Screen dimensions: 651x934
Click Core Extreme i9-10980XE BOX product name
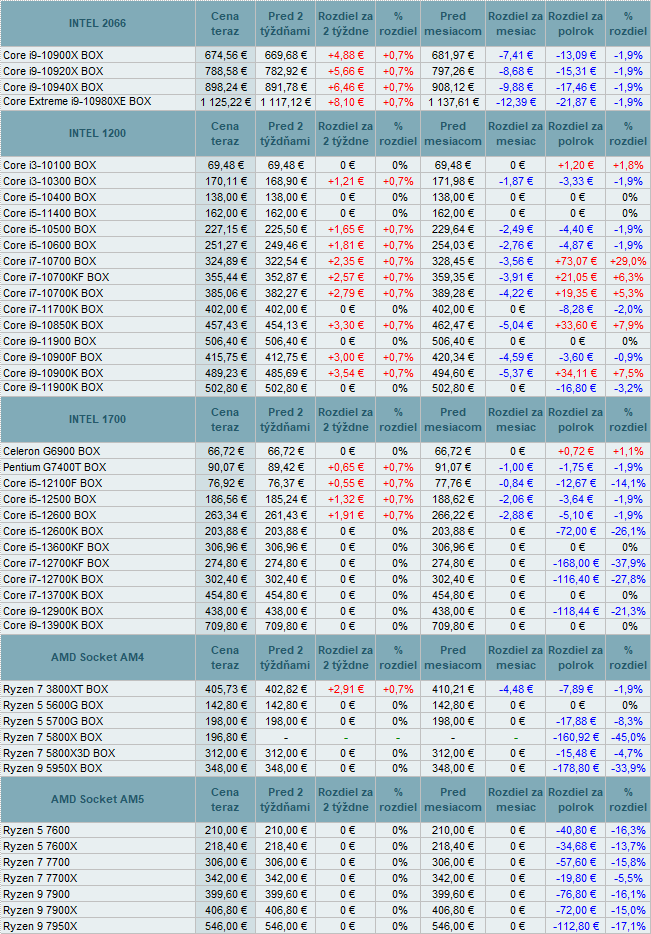point(77,102)
